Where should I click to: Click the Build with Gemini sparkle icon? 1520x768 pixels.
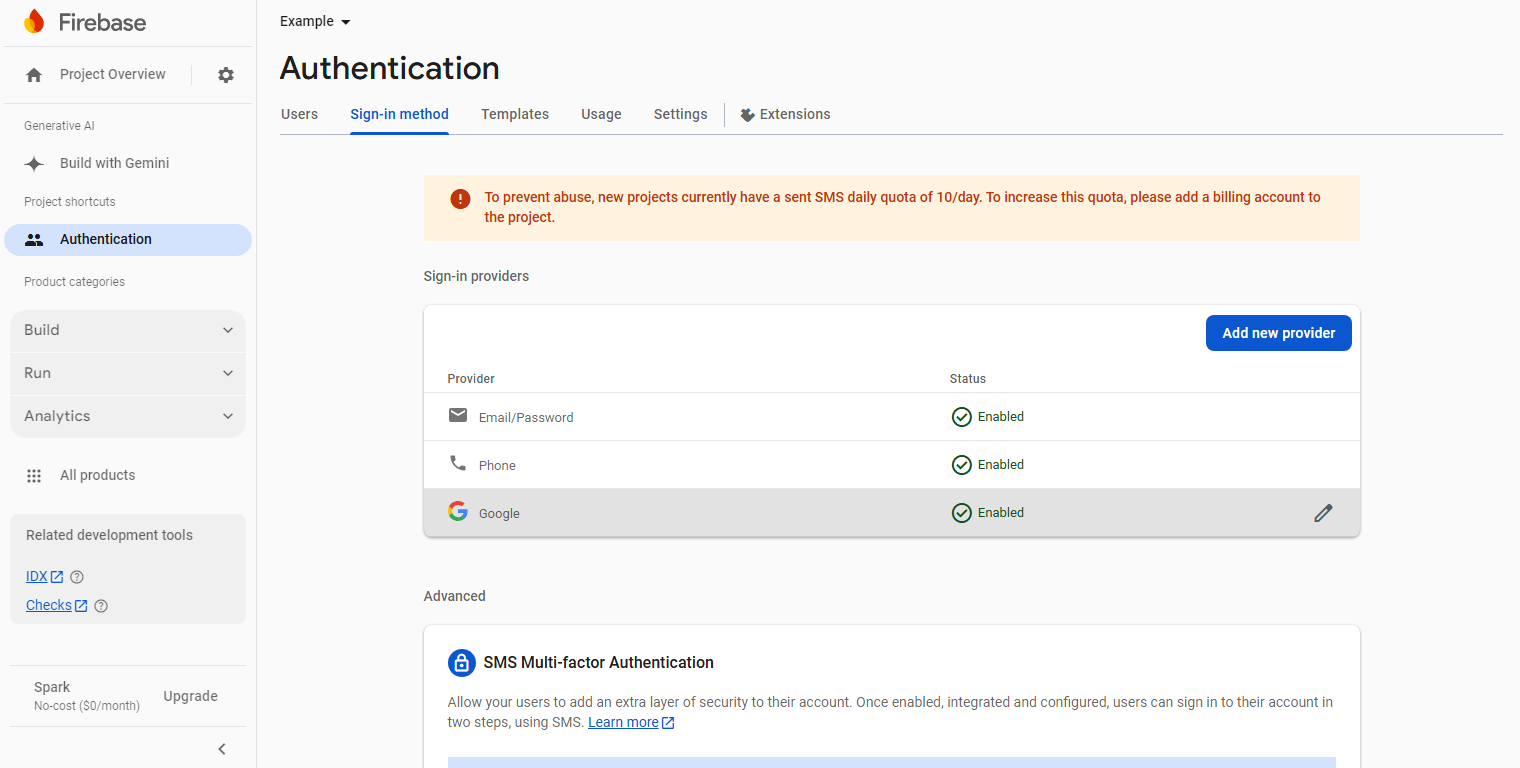click(34, 164)
